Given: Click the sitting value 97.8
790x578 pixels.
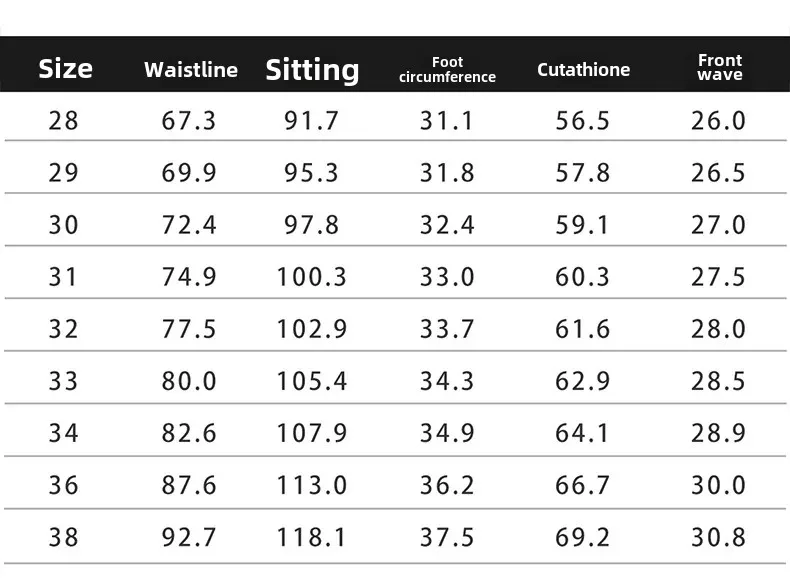Looking at the screenshot, I should click(x=311, y=225).
